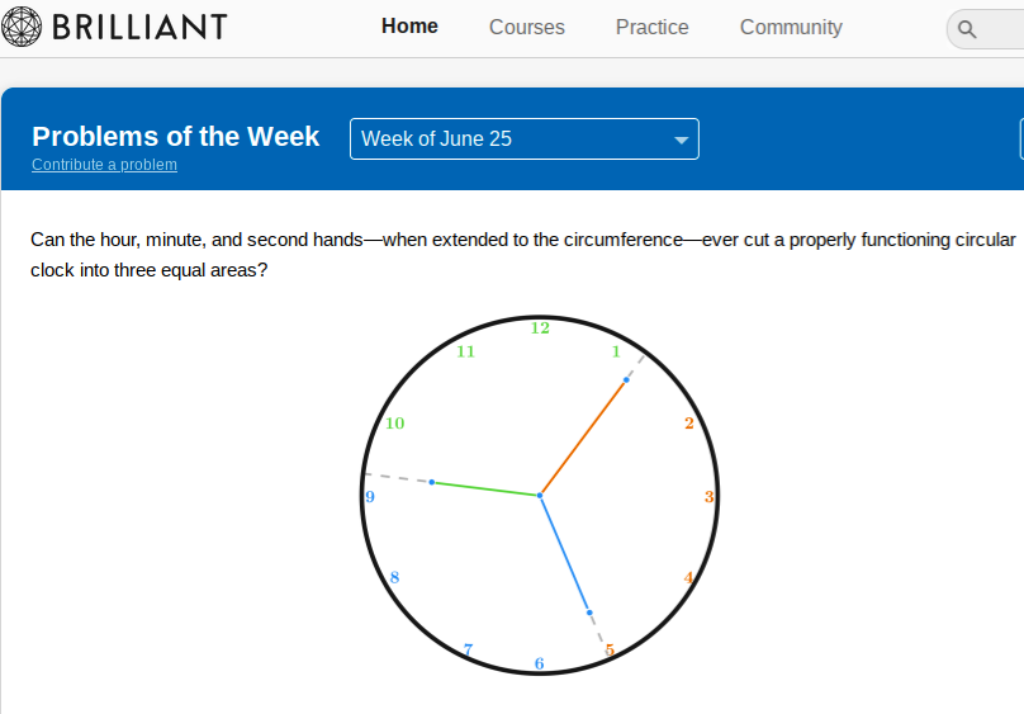Viewport: 1024px width, 714px height.
Task: Click the dot at the green hand tip
Action: [432, 482]
